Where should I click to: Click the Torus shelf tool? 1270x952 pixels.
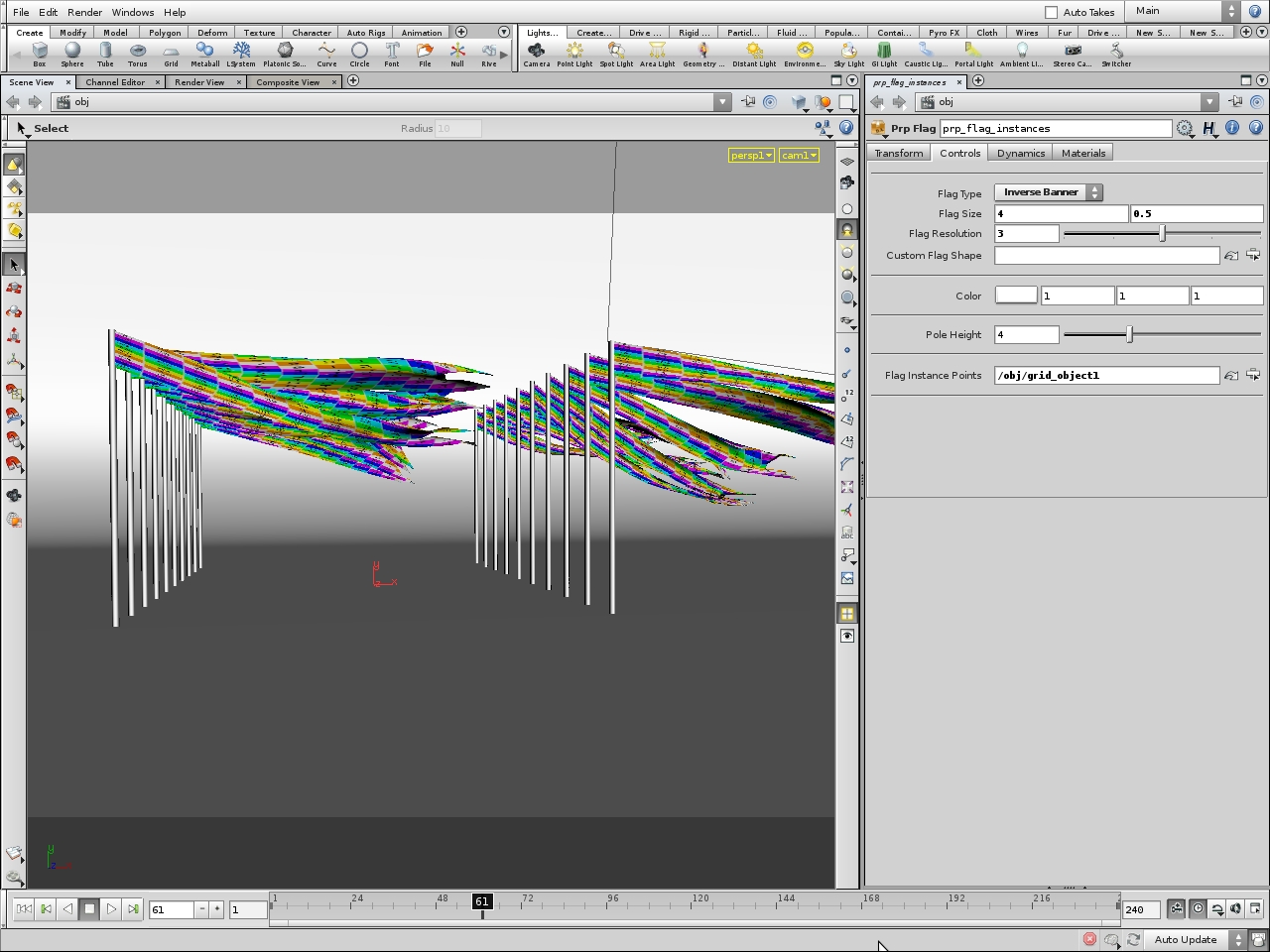(x=138, y=54)
